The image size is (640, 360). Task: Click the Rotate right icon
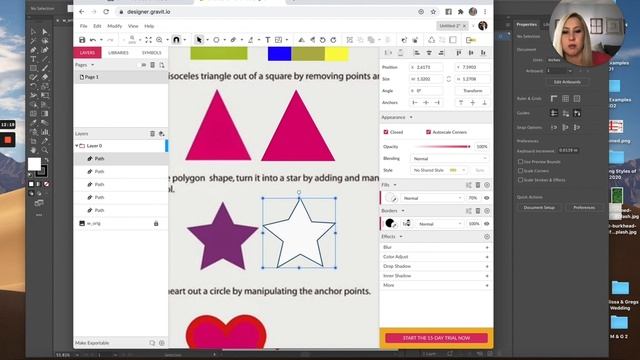click(333, 40)
